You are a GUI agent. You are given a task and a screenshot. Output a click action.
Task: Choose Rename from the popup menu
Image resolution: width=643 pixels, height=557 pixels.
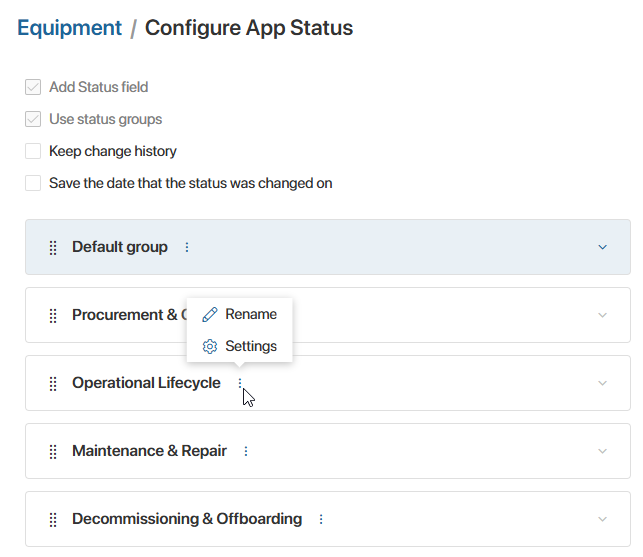[239, 314]
